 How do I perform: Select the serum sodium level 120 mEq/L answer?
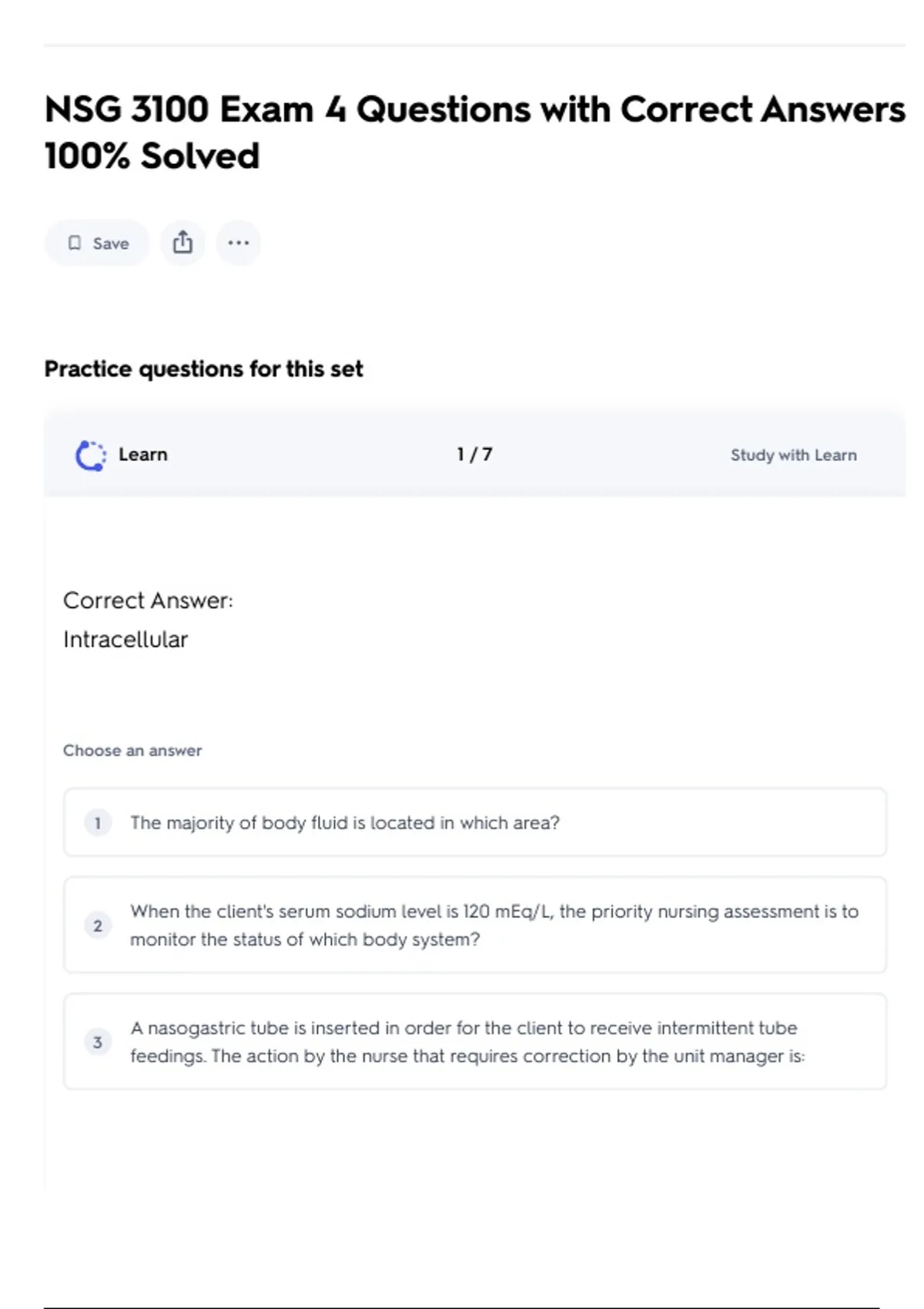click(493, 925)
